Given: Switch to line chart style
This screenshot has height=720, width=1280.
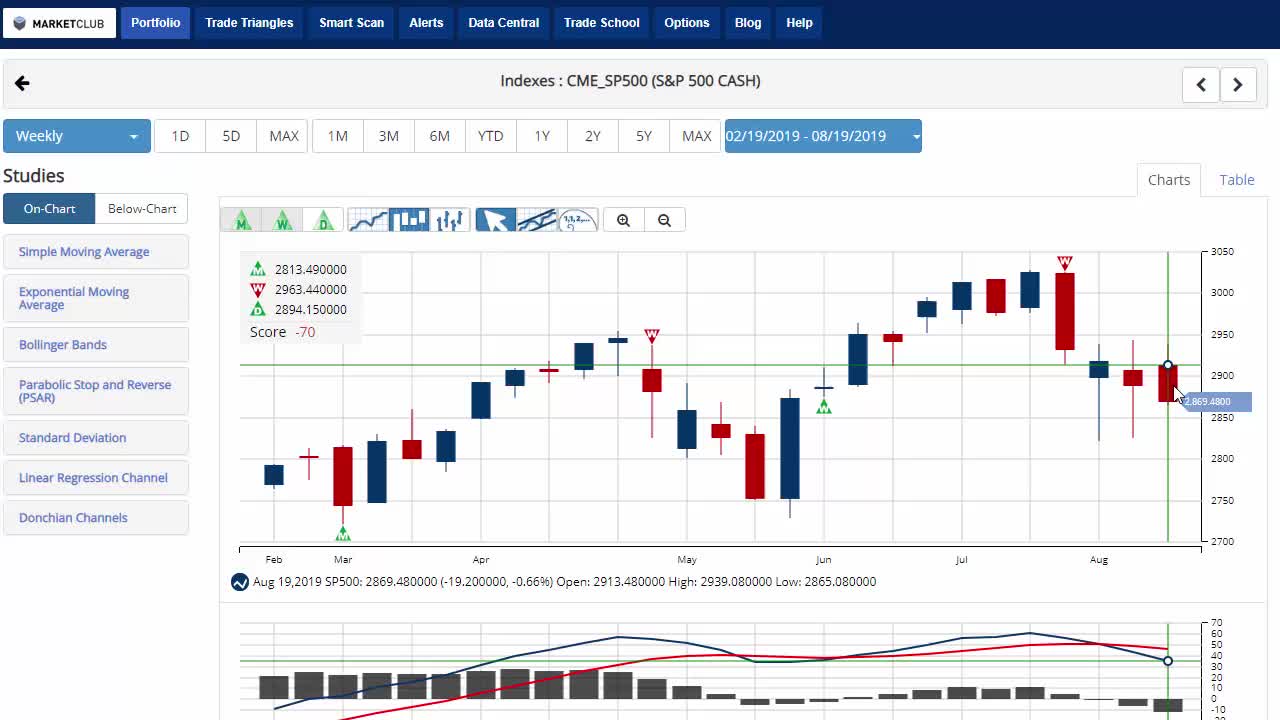Looking at the screenshot, I should point(368,220).
